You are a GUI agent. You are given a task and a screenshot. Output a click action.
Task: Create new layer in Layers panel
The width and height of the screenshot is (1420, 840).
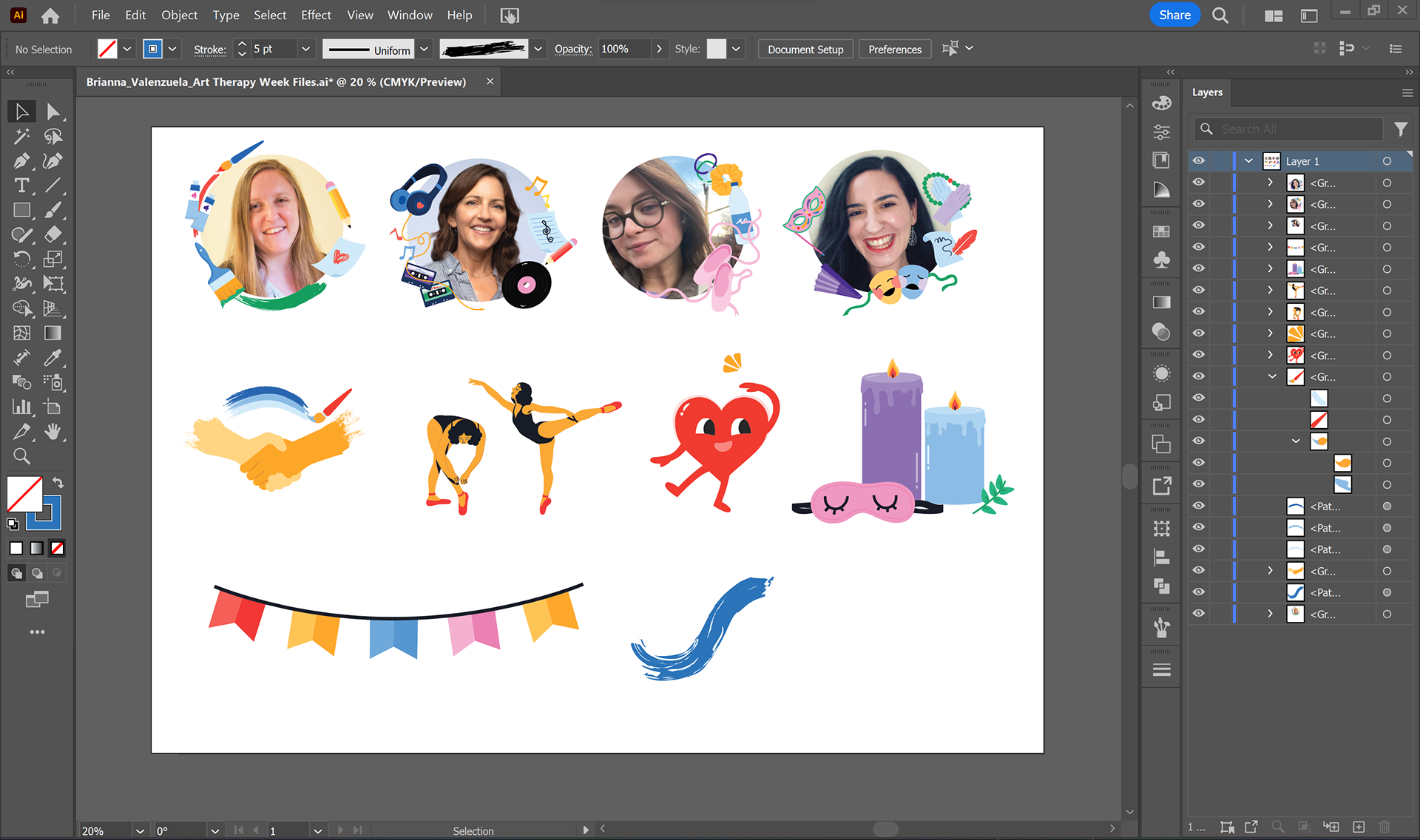tap(1359, 827)
